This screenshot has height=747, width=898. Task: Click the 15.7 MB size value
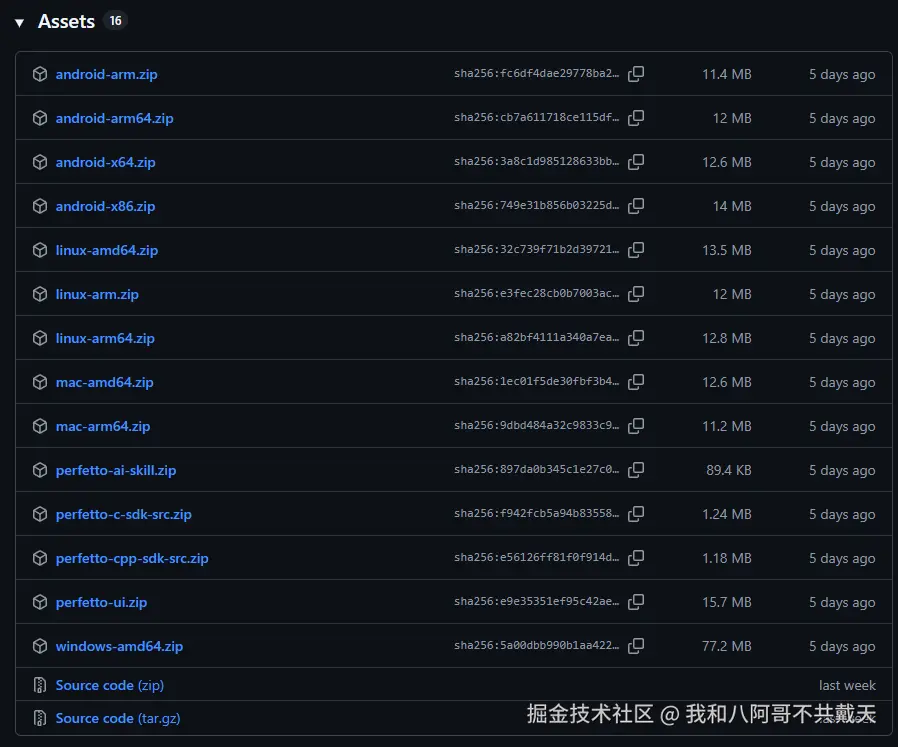727,602
